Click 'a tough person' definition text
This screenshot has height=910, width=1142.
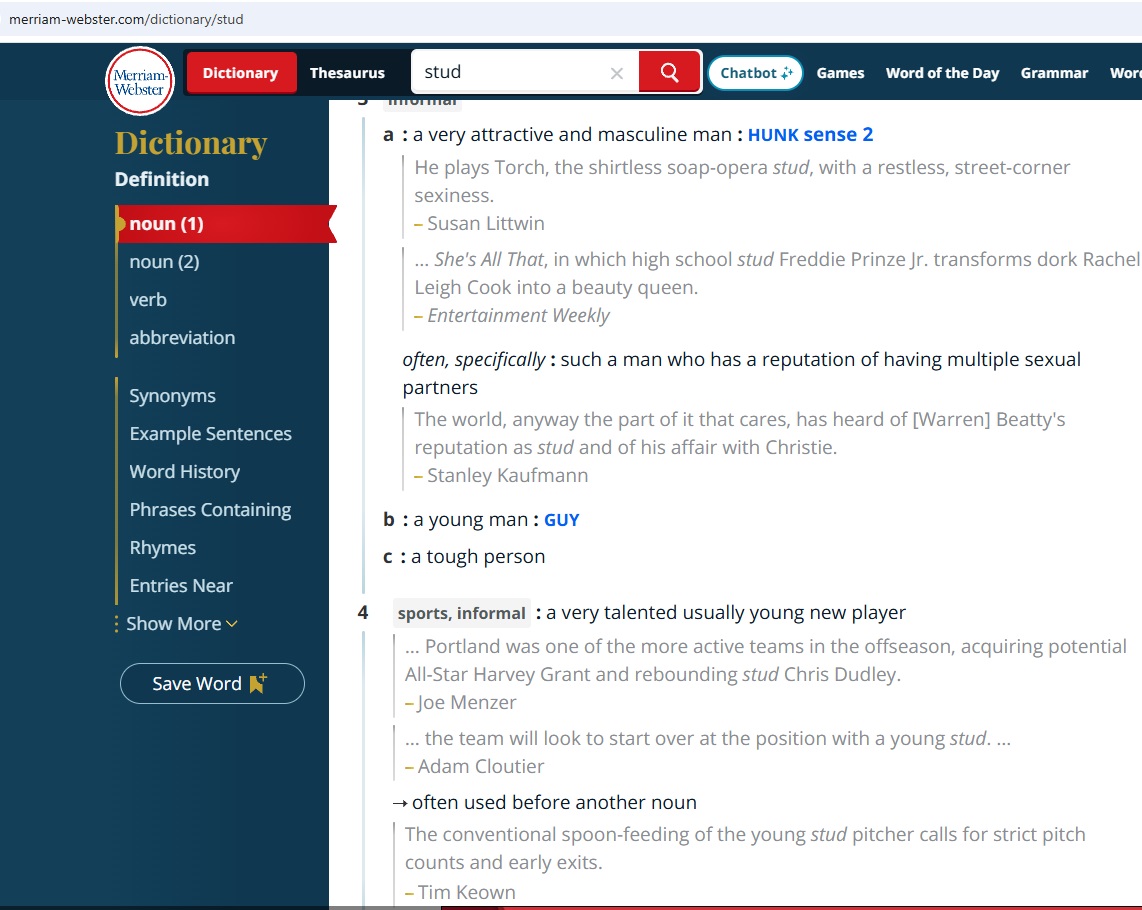pos(478,557)
